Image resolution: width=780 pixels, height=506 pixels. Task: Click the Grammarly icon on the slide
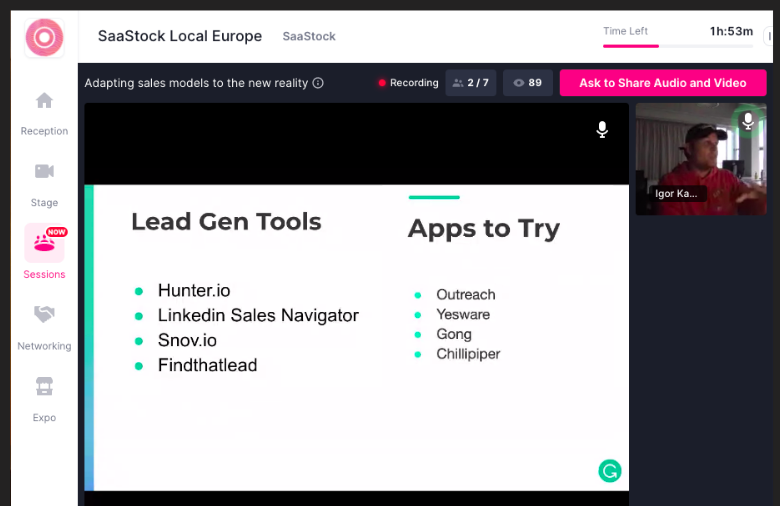pos(609,471)
